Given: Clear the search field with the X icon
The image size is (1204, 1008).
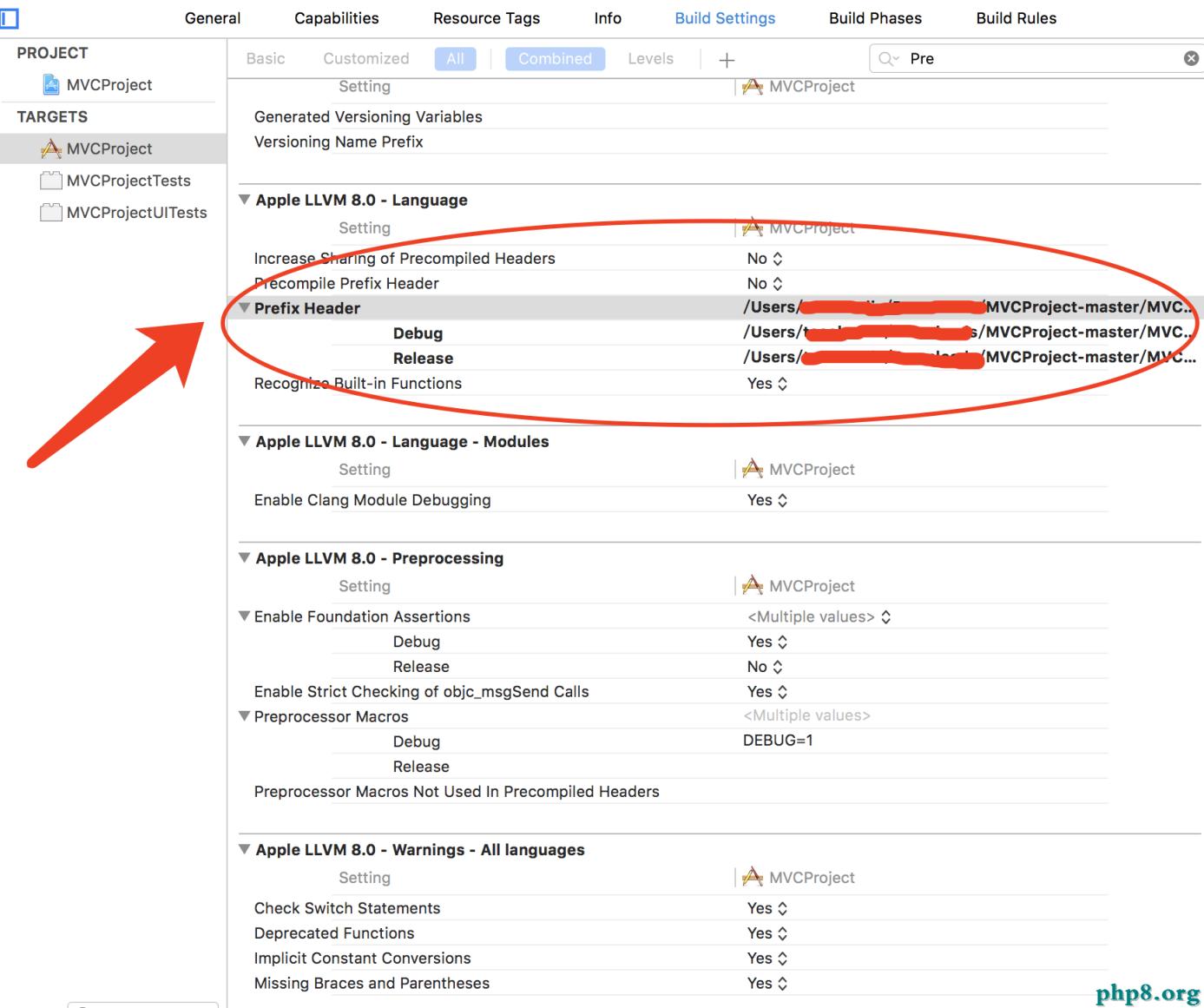Looking at the screenshot, I should 1191,58.
